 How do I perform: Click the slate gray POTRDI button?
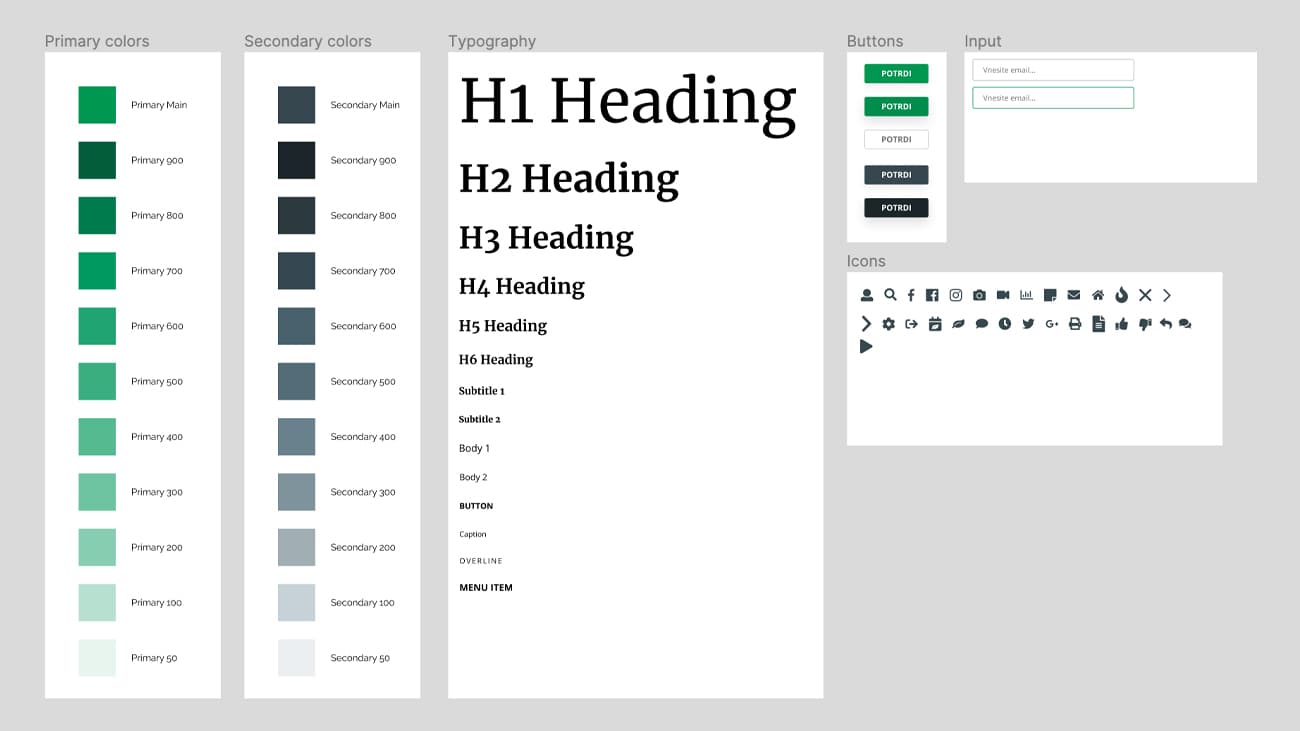pos(896,175)
